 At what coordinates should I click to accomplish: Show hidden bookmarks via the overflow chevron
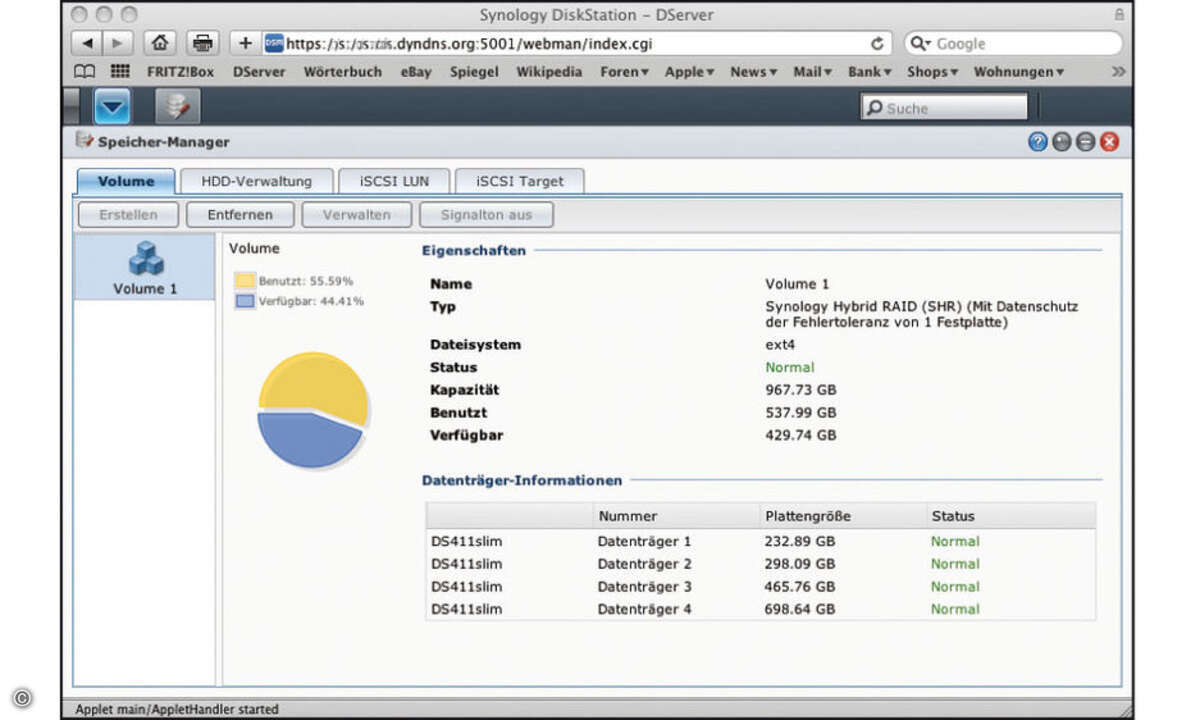(x=1119, y=72)
